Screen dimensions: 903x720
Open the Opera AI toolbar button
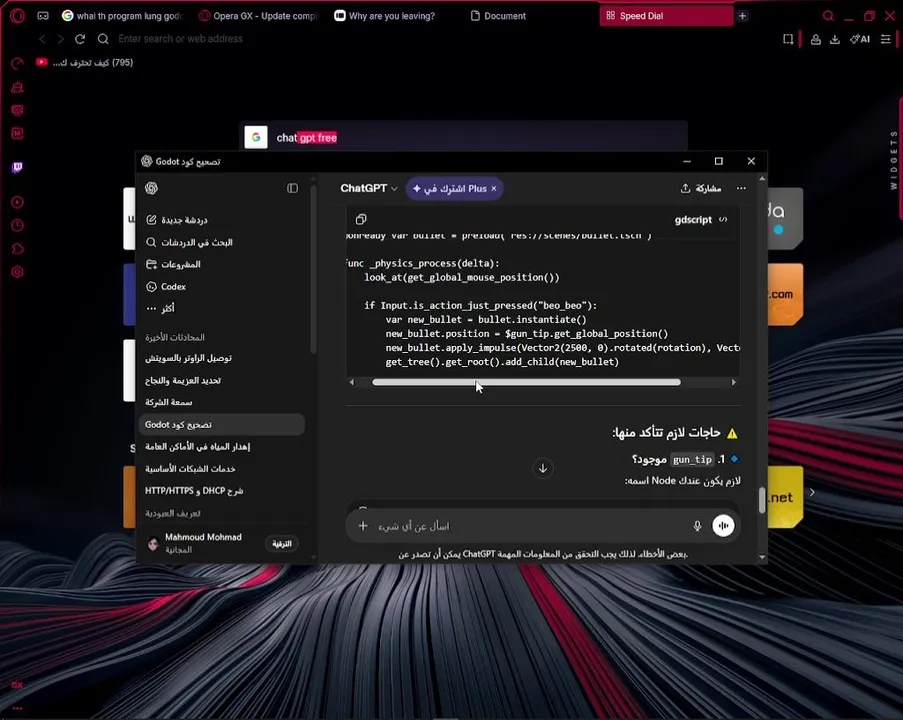pos(860,39)
